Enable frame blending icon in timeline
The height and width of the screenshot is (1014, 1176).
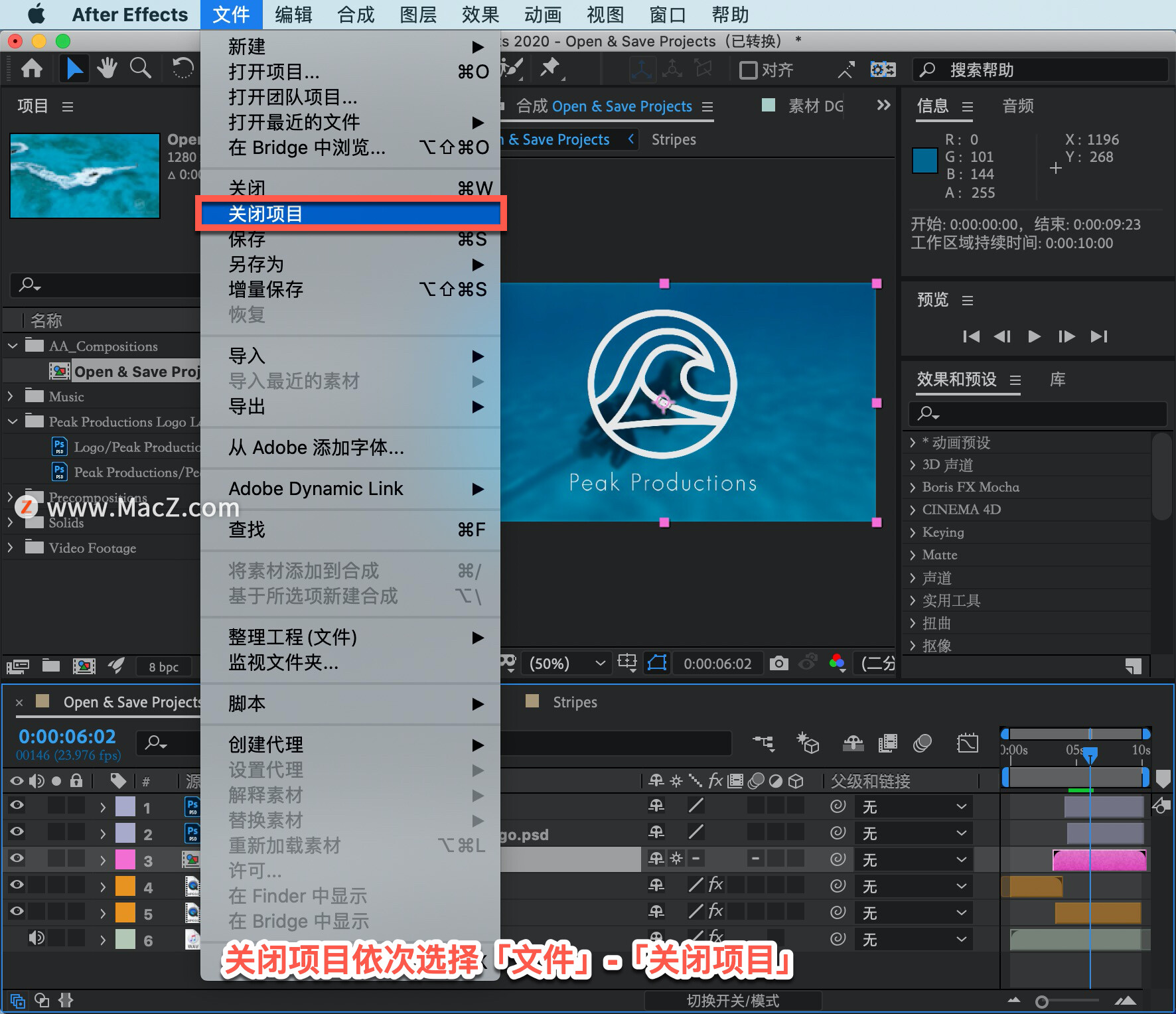click(887, 743)
